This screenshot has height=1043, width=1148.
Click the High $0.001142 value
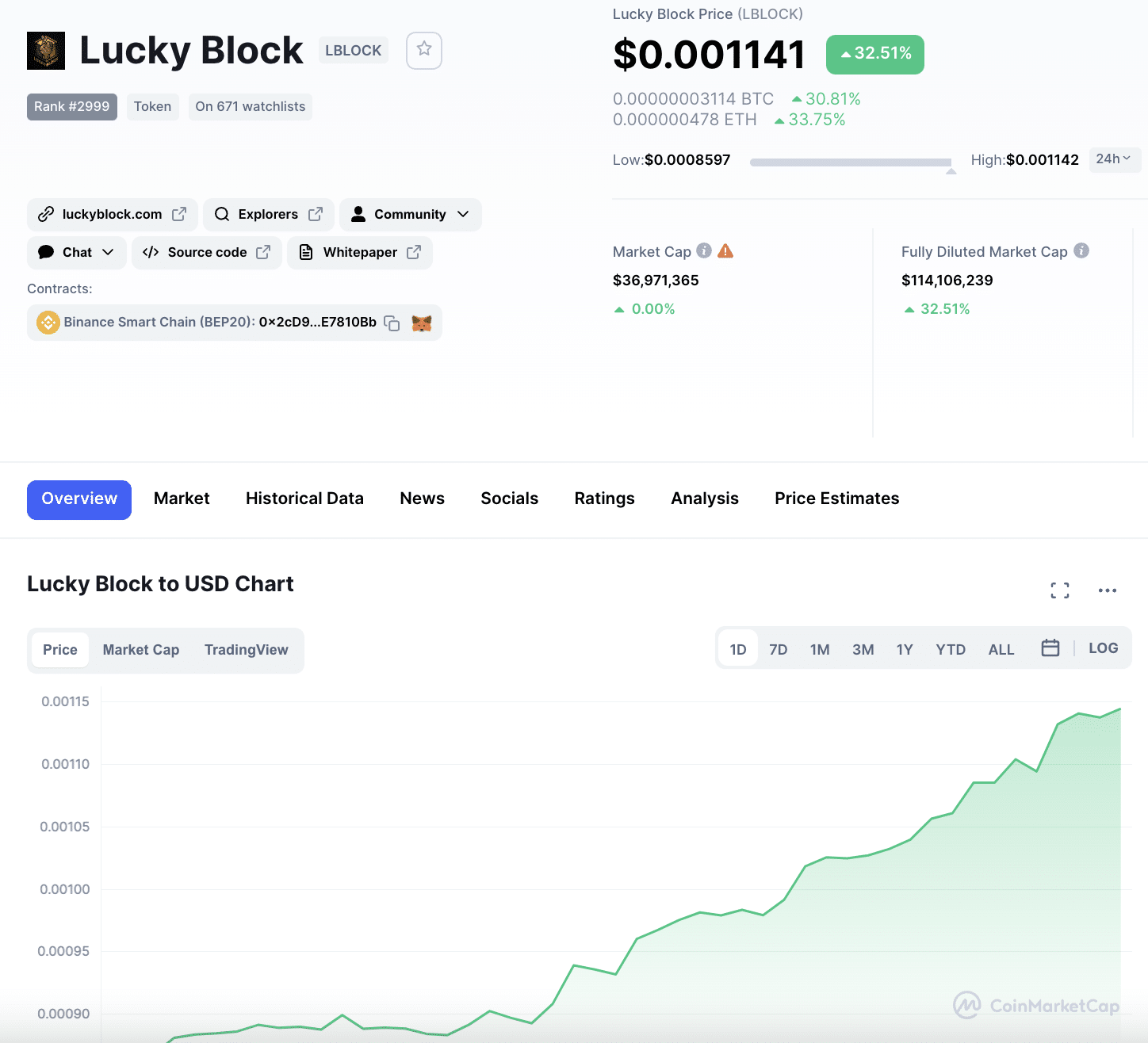tap(1043, 160)
